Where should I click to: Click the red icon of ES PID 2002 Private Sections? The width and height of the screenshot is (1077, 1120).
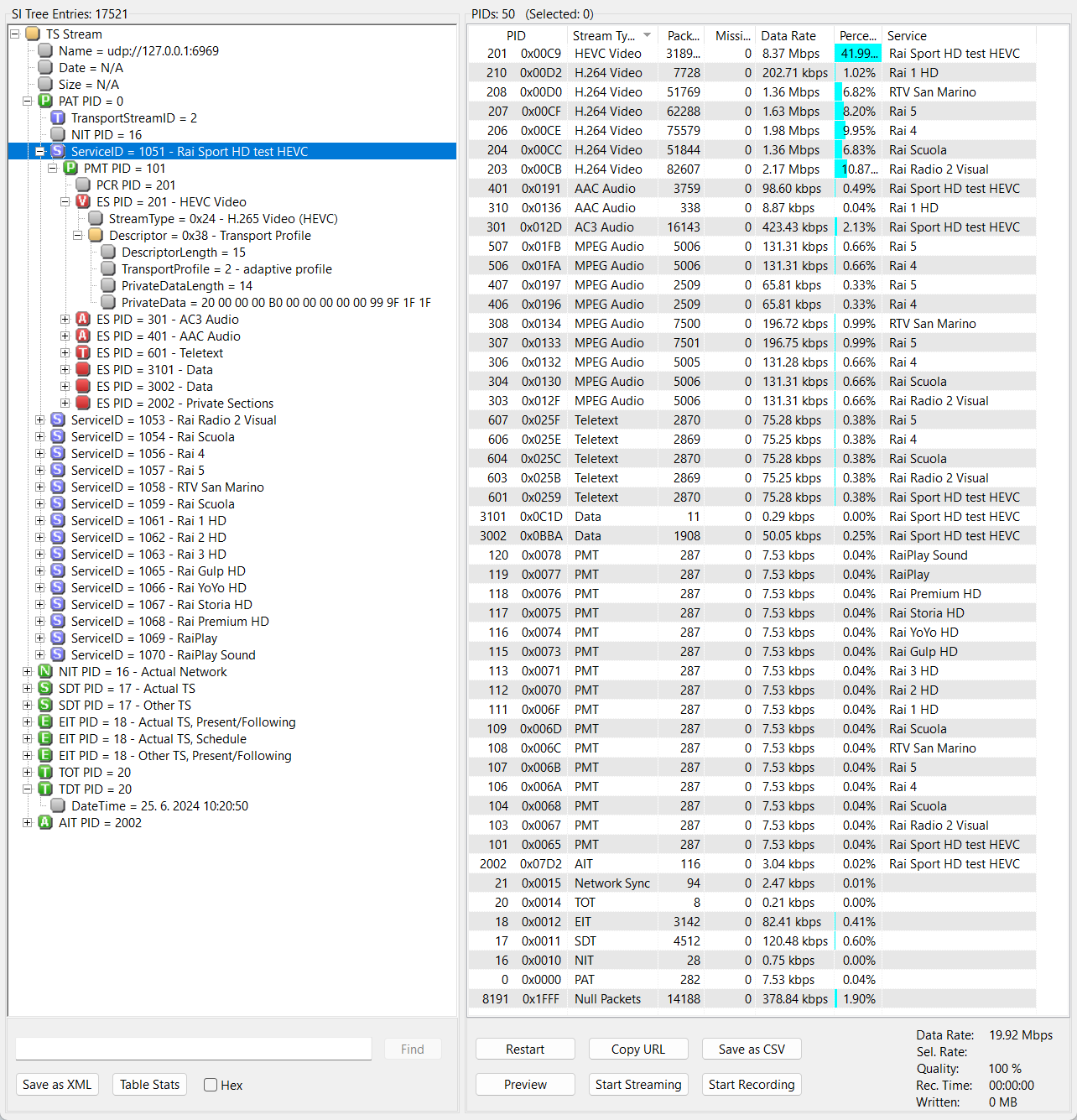pyautogui.click(x=83, y=404)
